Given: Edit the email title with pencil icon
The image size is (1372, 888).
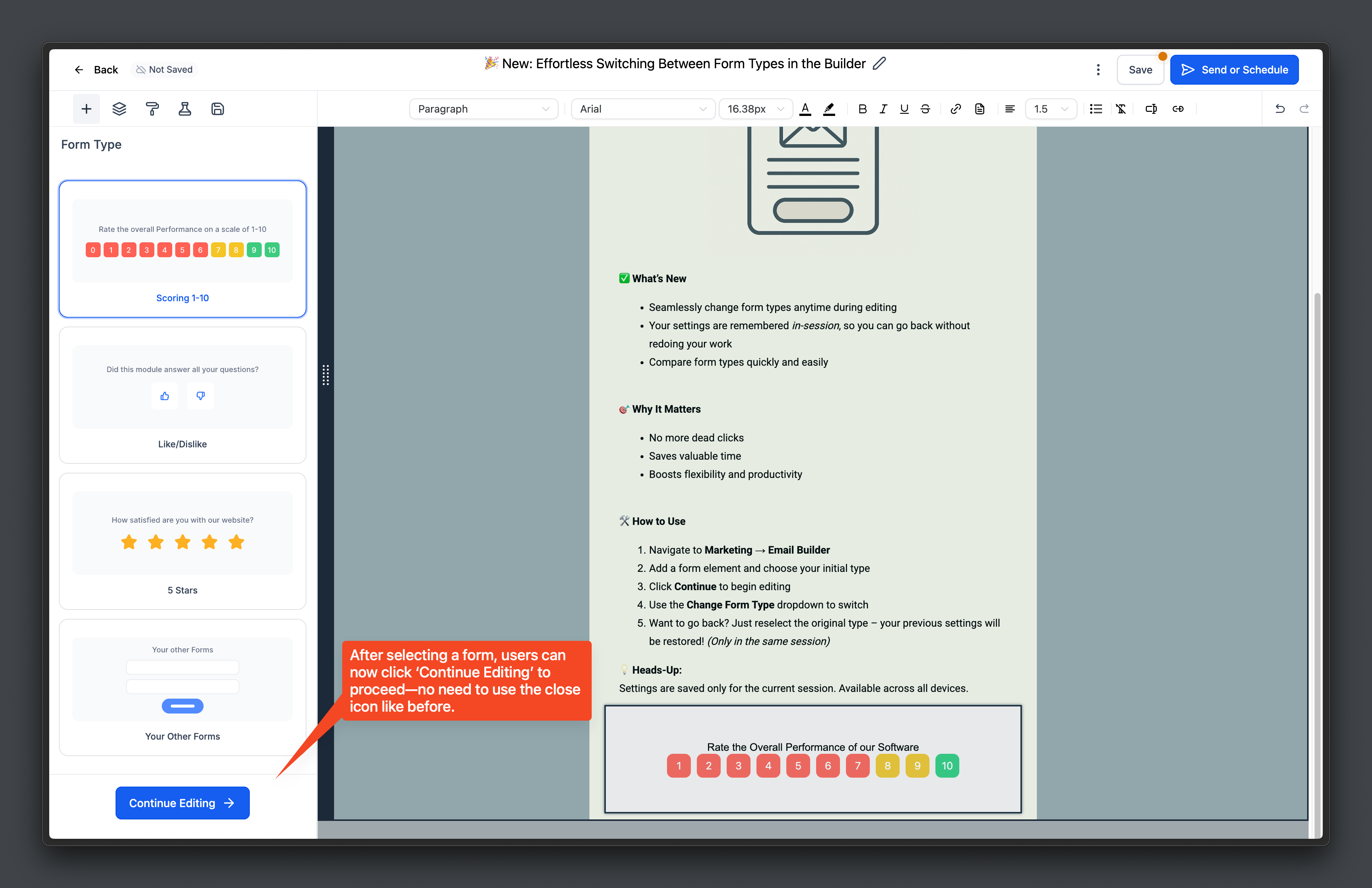Looking at the screenshot, I should tap(879, 63).
